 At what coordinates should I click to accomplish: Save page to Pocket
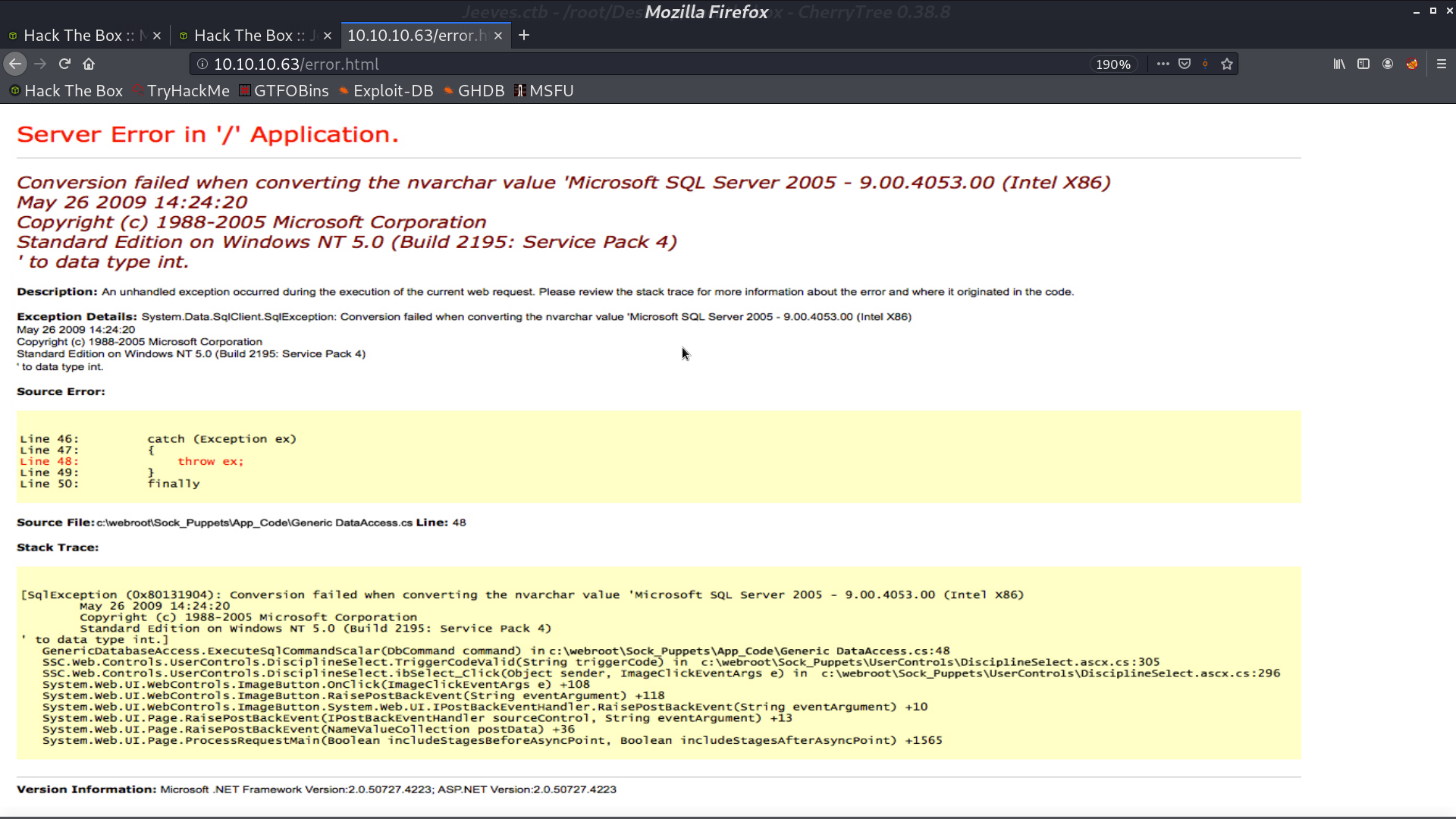click(x=1185, y=64)
